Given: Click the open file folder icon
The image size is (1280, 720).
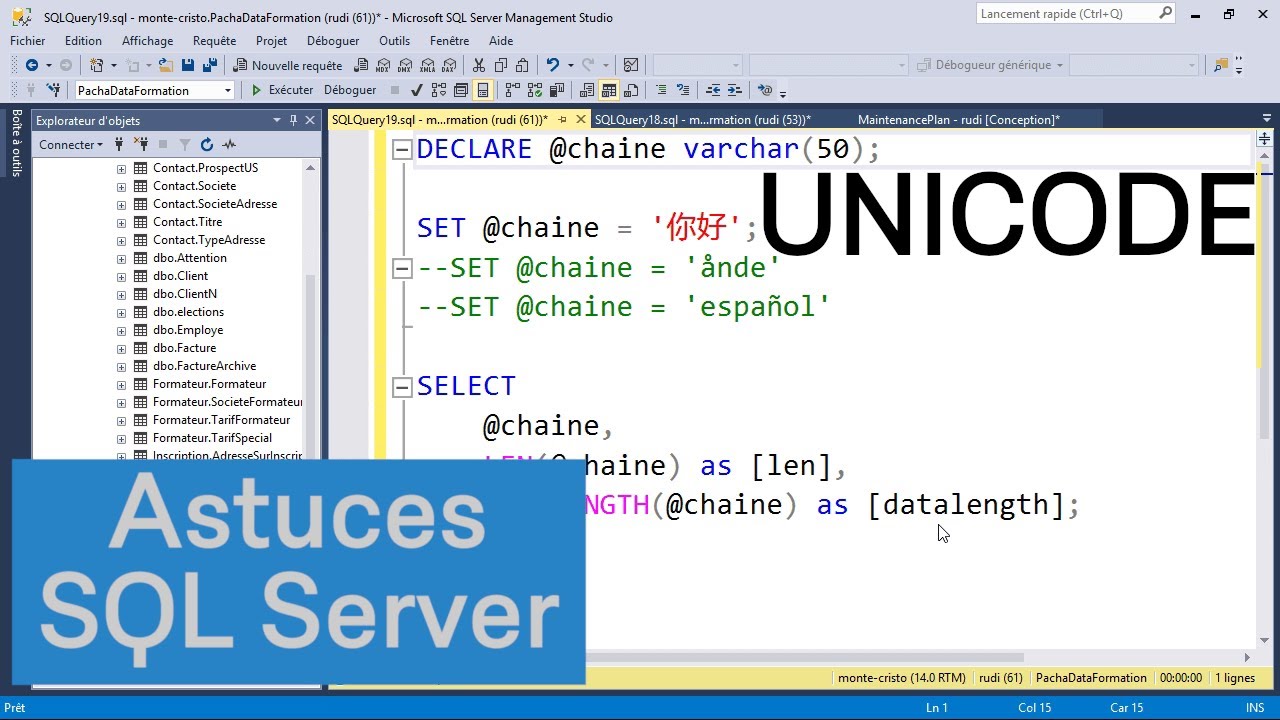Looking at the screenshot, I should (x=165, y=65).
